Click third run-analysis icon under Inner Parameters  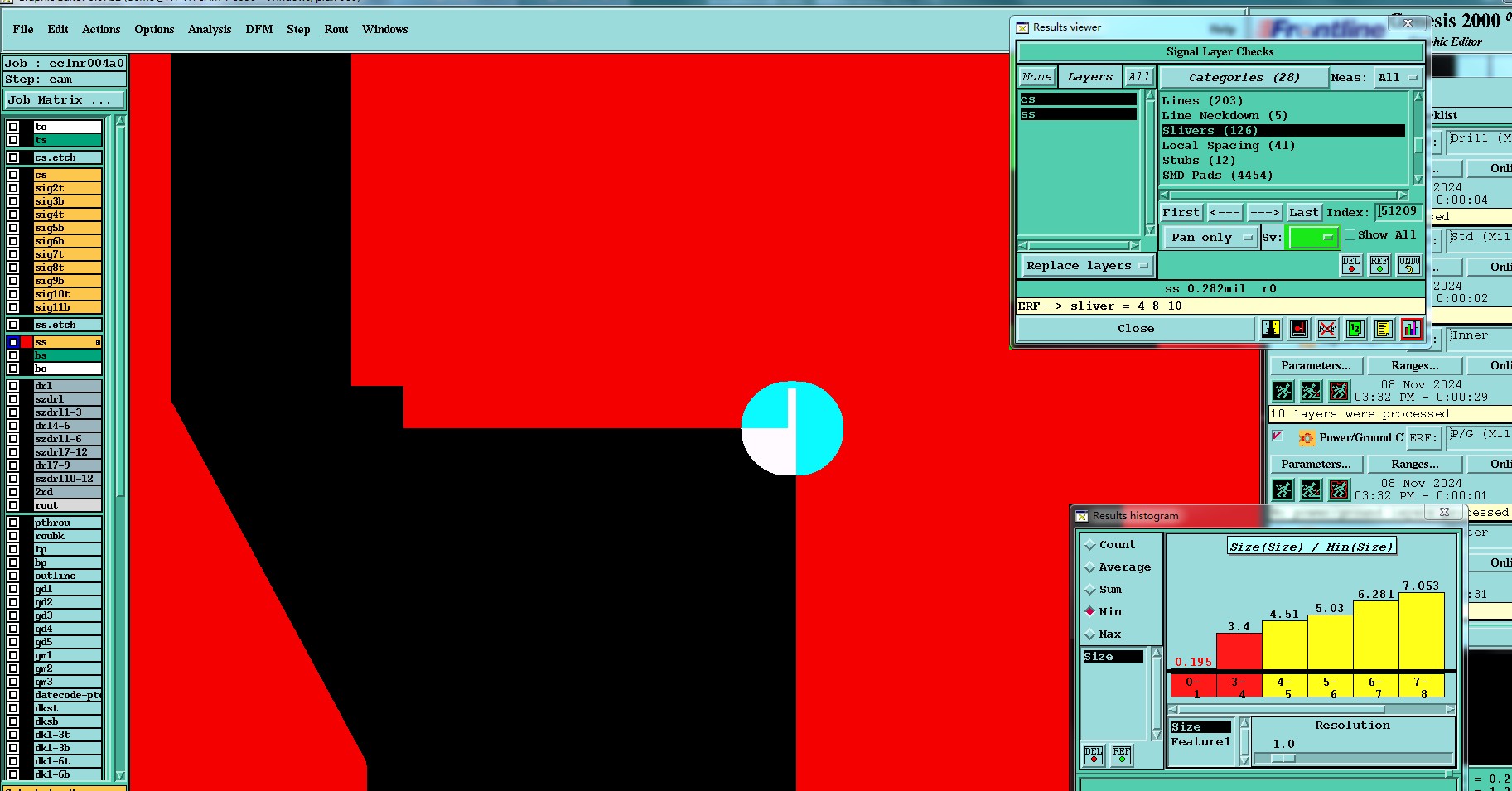point(1339,391)
